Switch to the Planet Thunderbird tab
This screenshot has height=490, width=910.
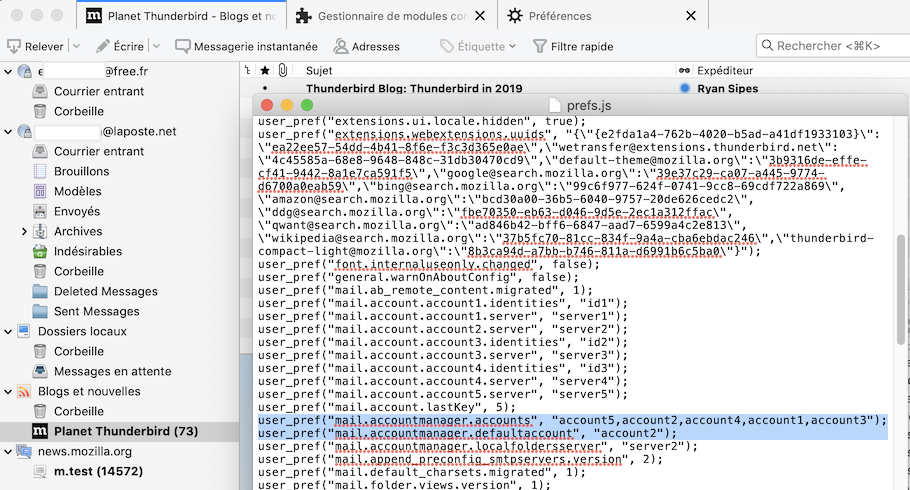point(182,16)
